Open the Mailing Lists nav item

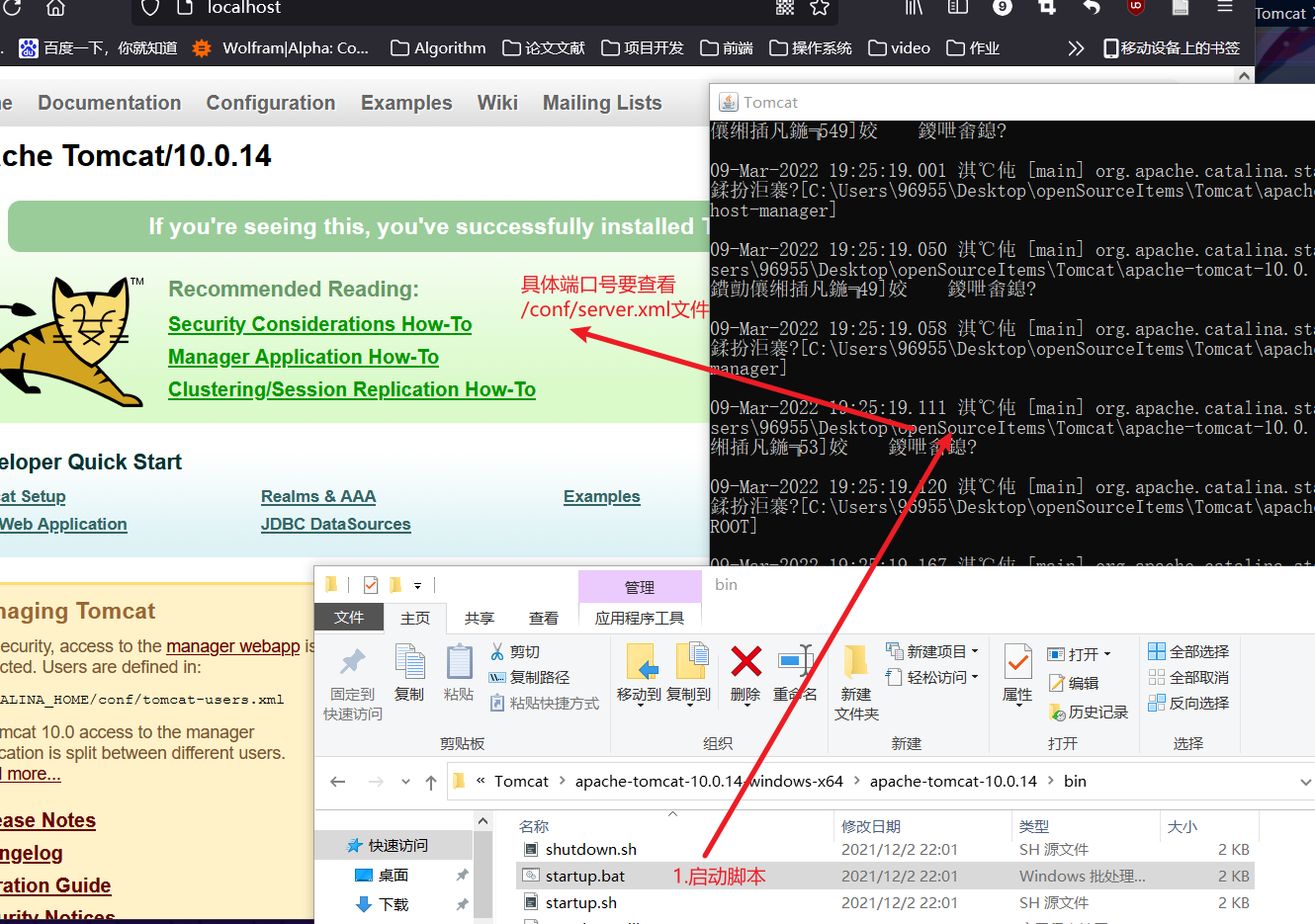pyautogui.click(x=602, y=103)
